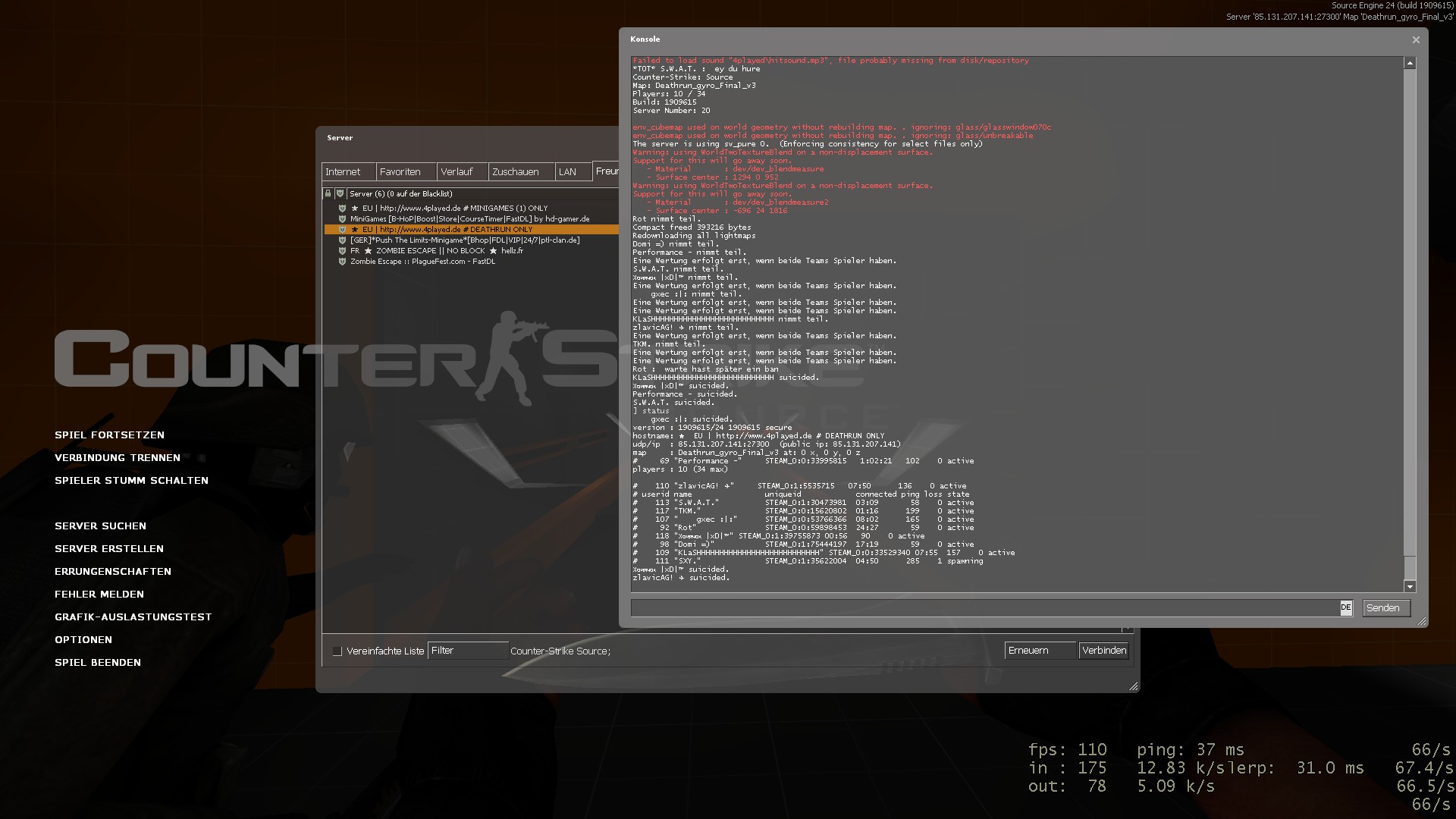Click console scrollbar down arrow
Image resolution: width=1456 pixels, height=819 pixels.
click(1410, 586)
